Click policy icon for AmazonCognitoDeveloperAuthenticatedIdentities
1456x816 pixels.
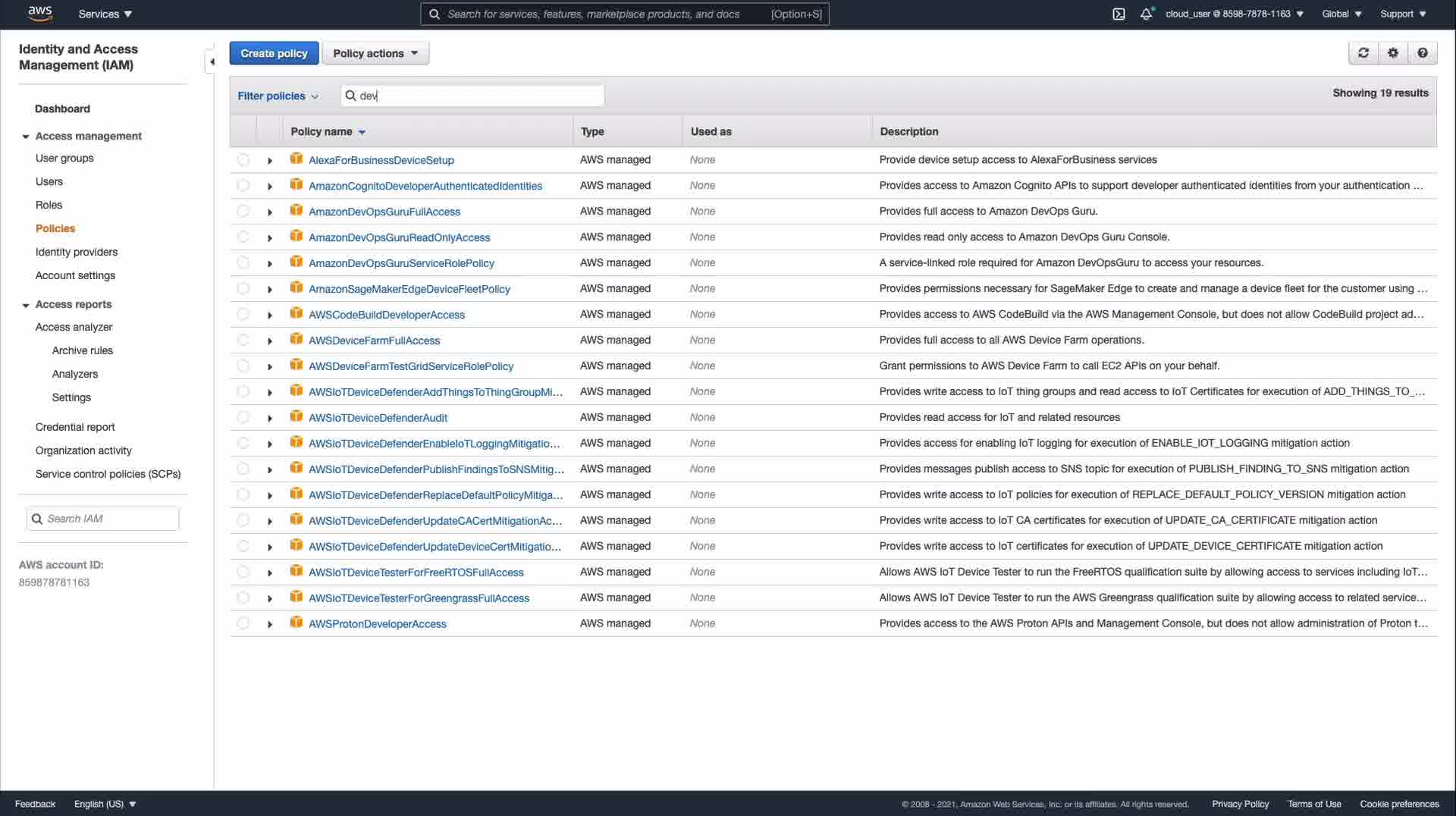[x=297, y=185]
